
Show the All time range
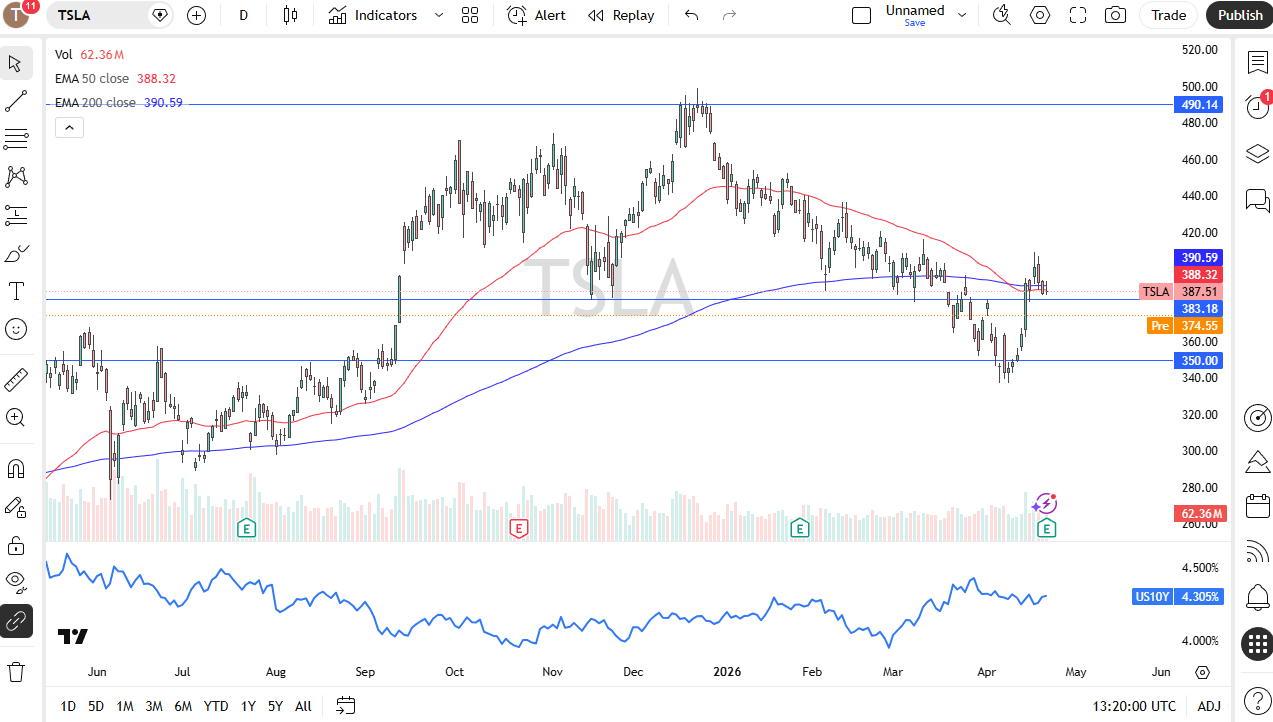303,706
